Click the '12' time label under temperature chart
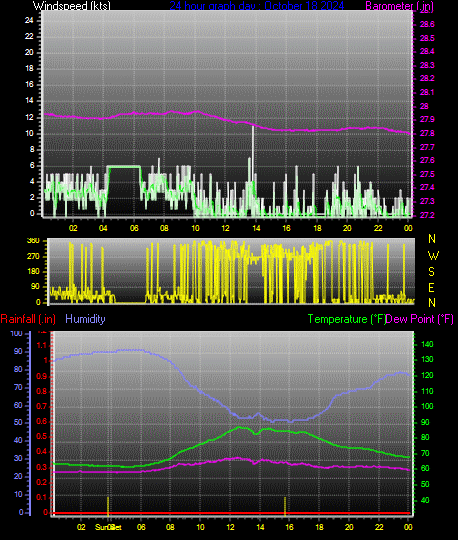This screenshot has width=458, height=540. coord(230,527)
